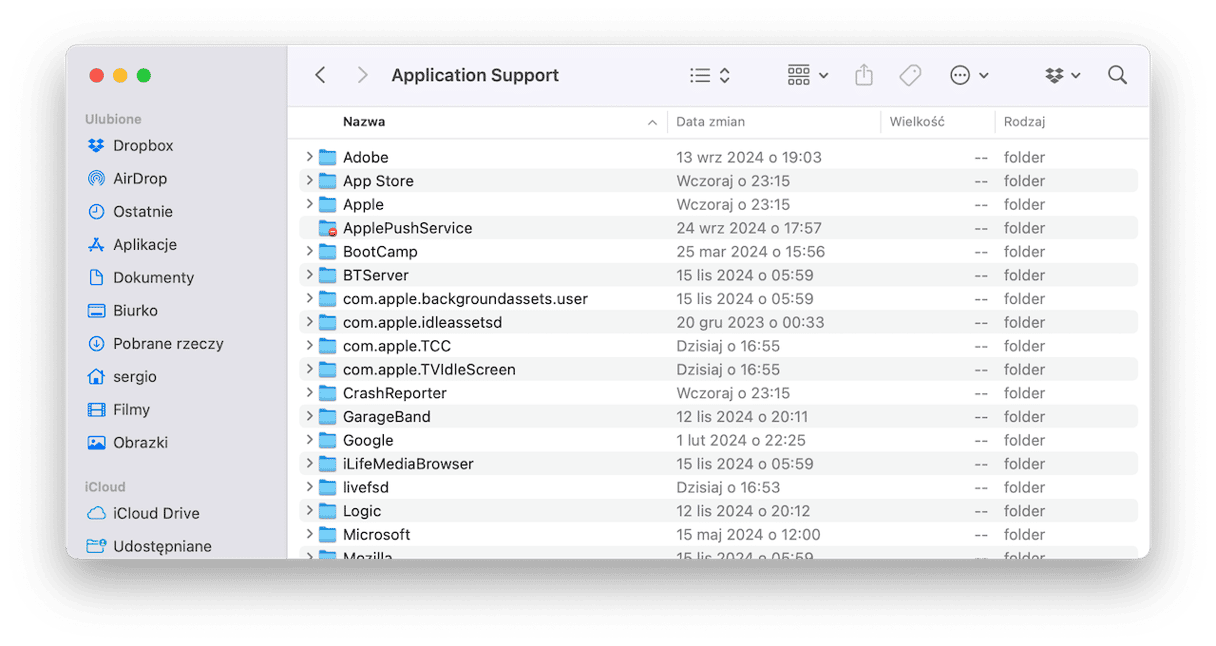Screen dimensions: 1216x646
Task: Expand the com.apple.TCC folder
Action: [309, 346]
